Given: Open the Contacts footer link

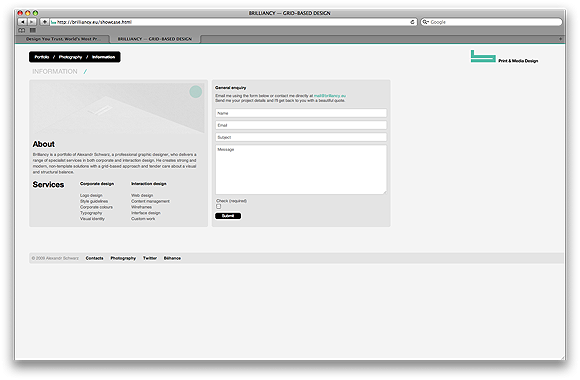Looking at the screenshot, I should (95, 258).
